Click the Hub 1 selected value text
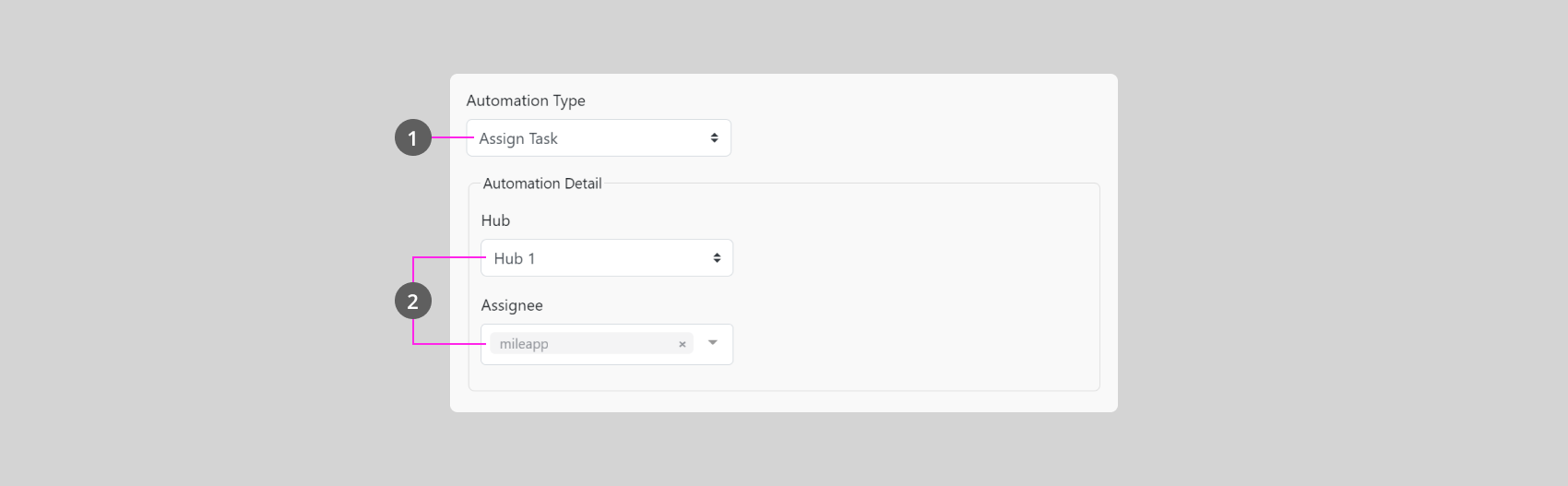The width and height of the screenshot is (1568, 486). (514, 258)
